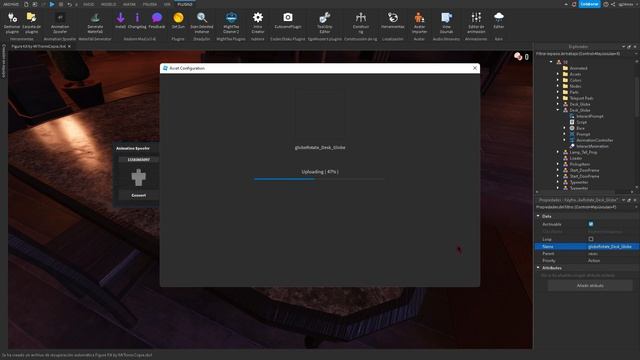Select the InteractPrompt item in Explorer
Screen dimensions: 640x360
[589, 116]
